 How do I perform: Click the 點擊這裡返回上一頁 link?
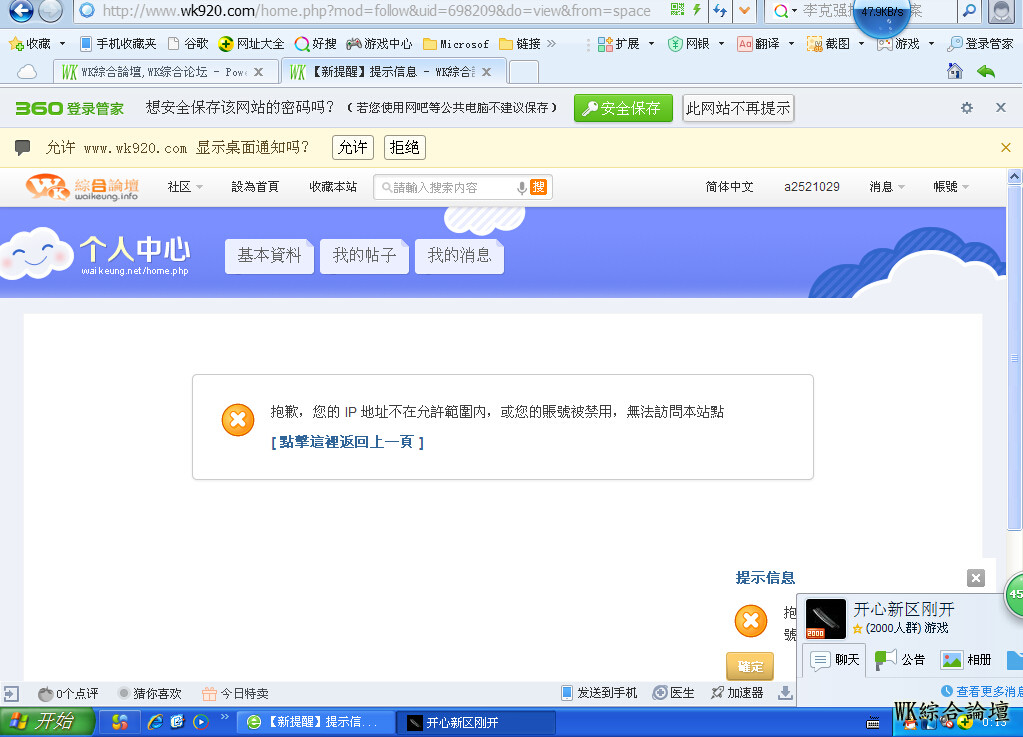(348, 442)
